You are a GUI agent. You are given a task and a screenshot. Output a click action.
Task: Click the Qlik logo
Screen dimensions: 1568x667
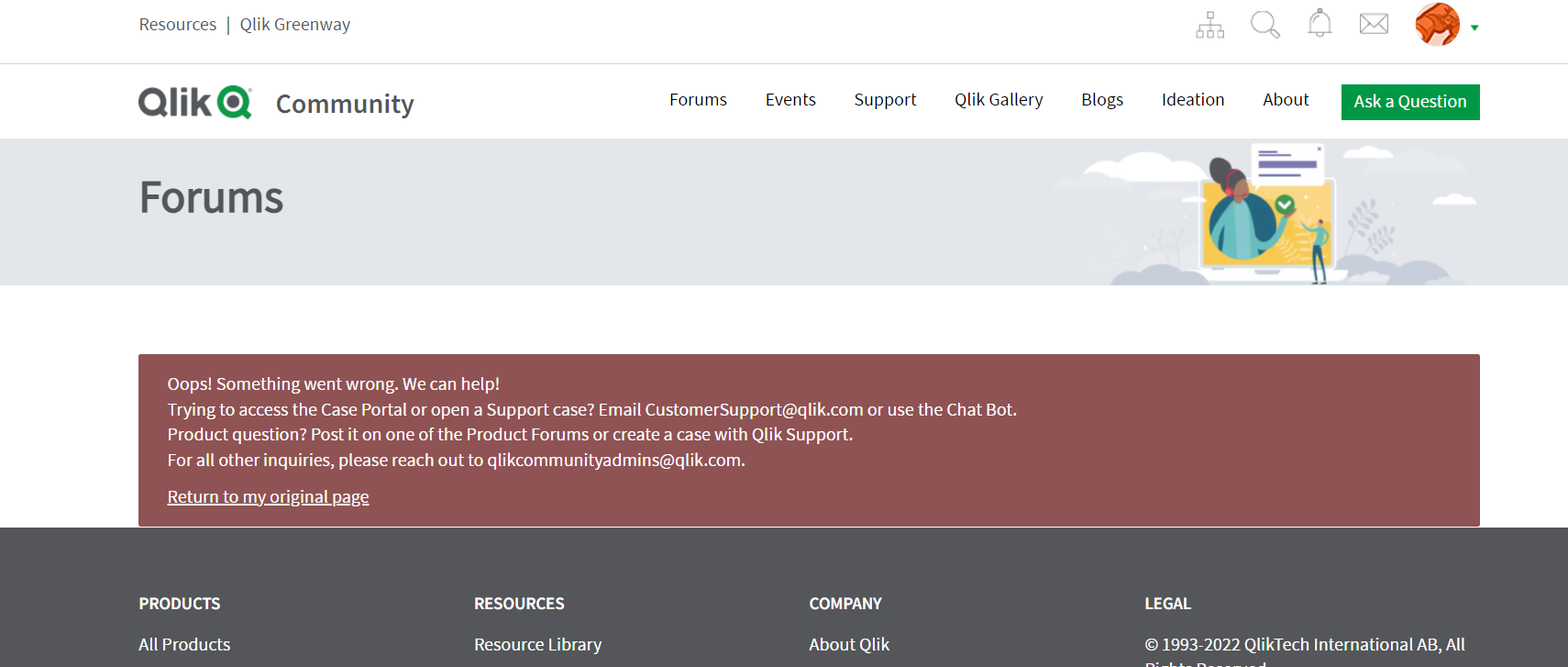[x=195, y=102]
